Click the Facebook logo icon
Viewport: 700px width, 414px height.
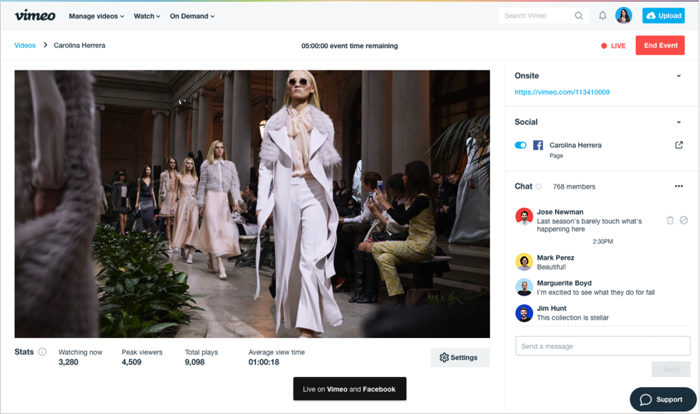(538, 145)
